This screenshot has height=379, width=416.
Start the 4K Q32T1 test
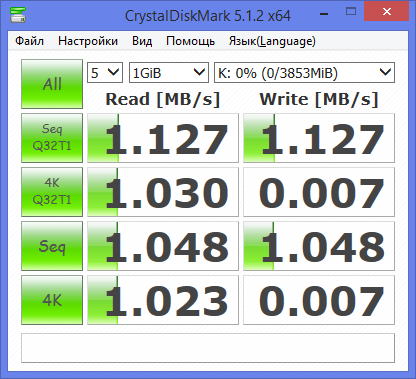pos(52,192)
